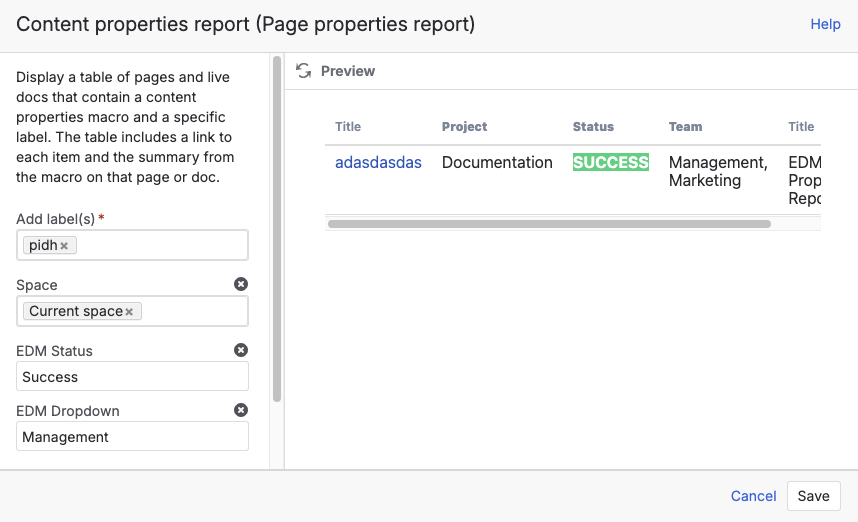Sort by the Status column header
The height and width of the screenshot is (522, 858).
pos(593,126)
